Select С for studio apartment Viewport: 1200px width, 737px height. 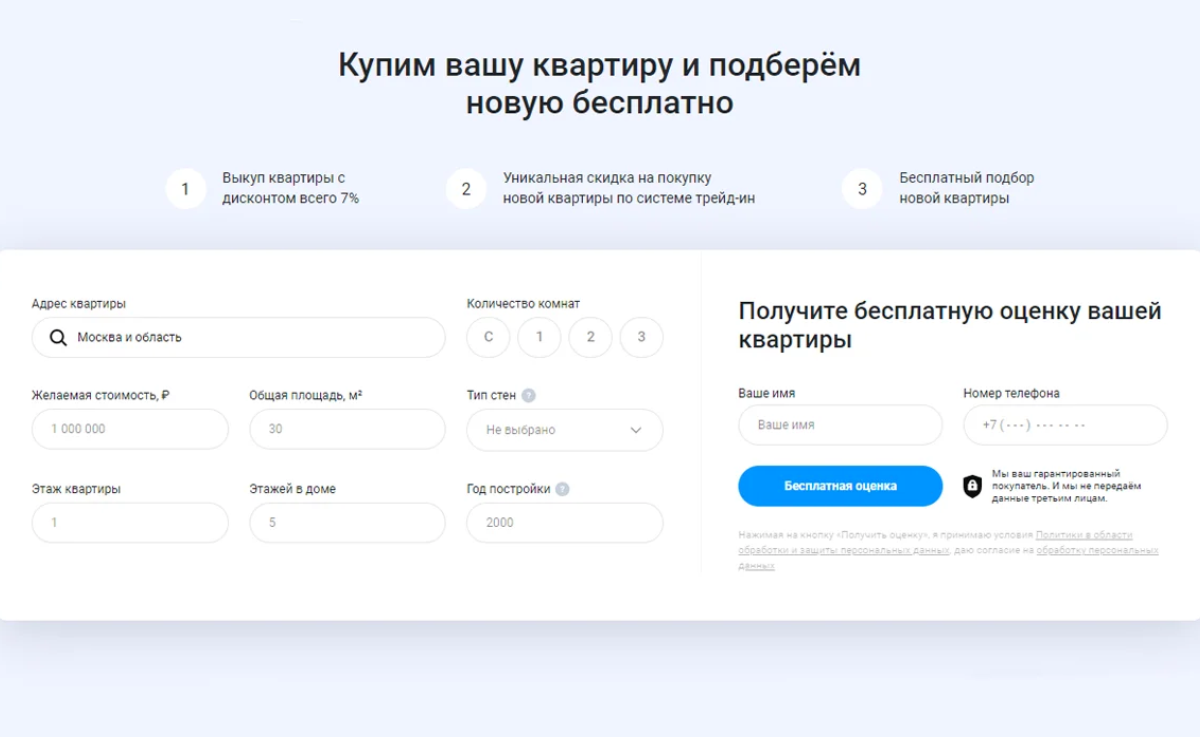(x=488, y=337)
